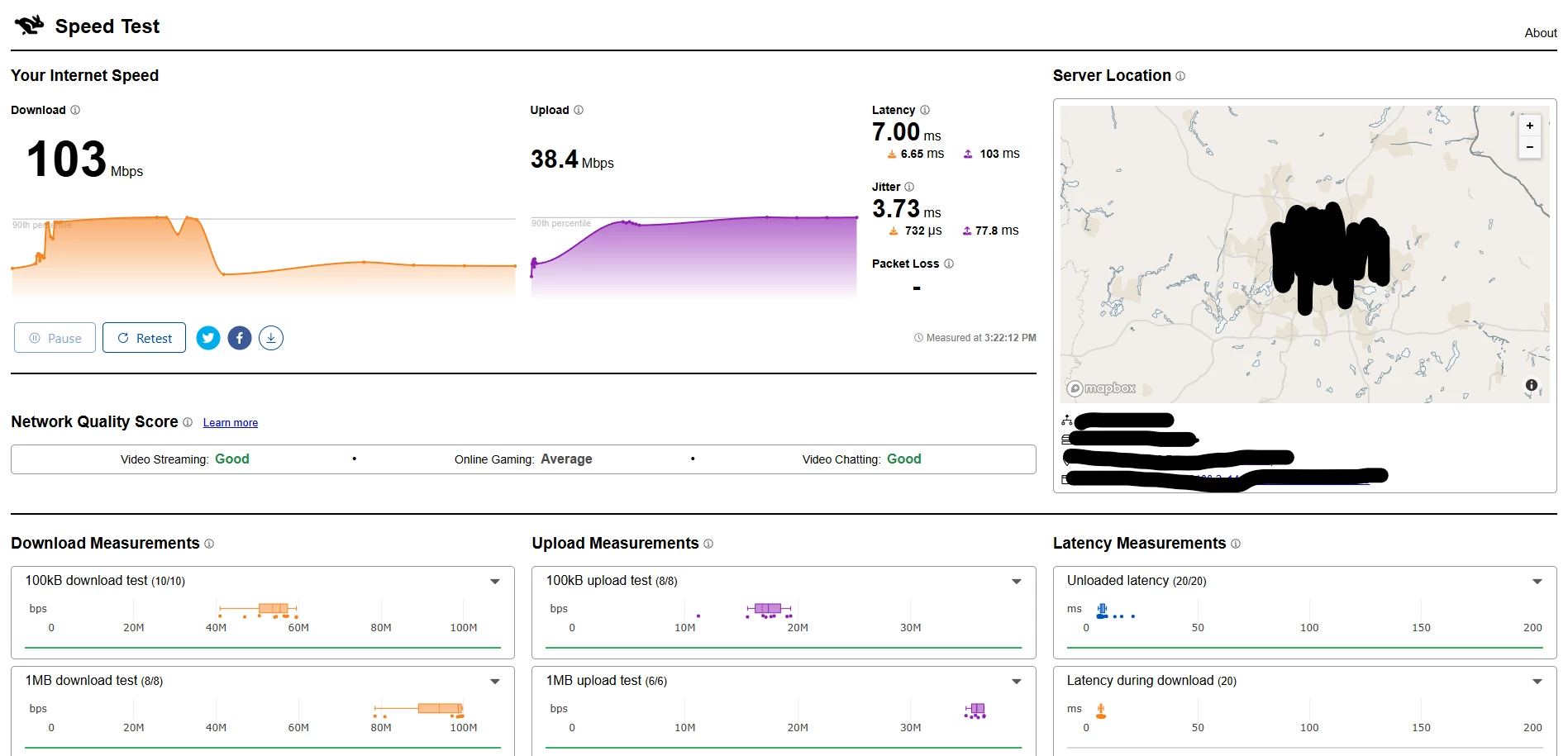Zoom out on the server map
1568x756 pixels.
click(1530, 147)
